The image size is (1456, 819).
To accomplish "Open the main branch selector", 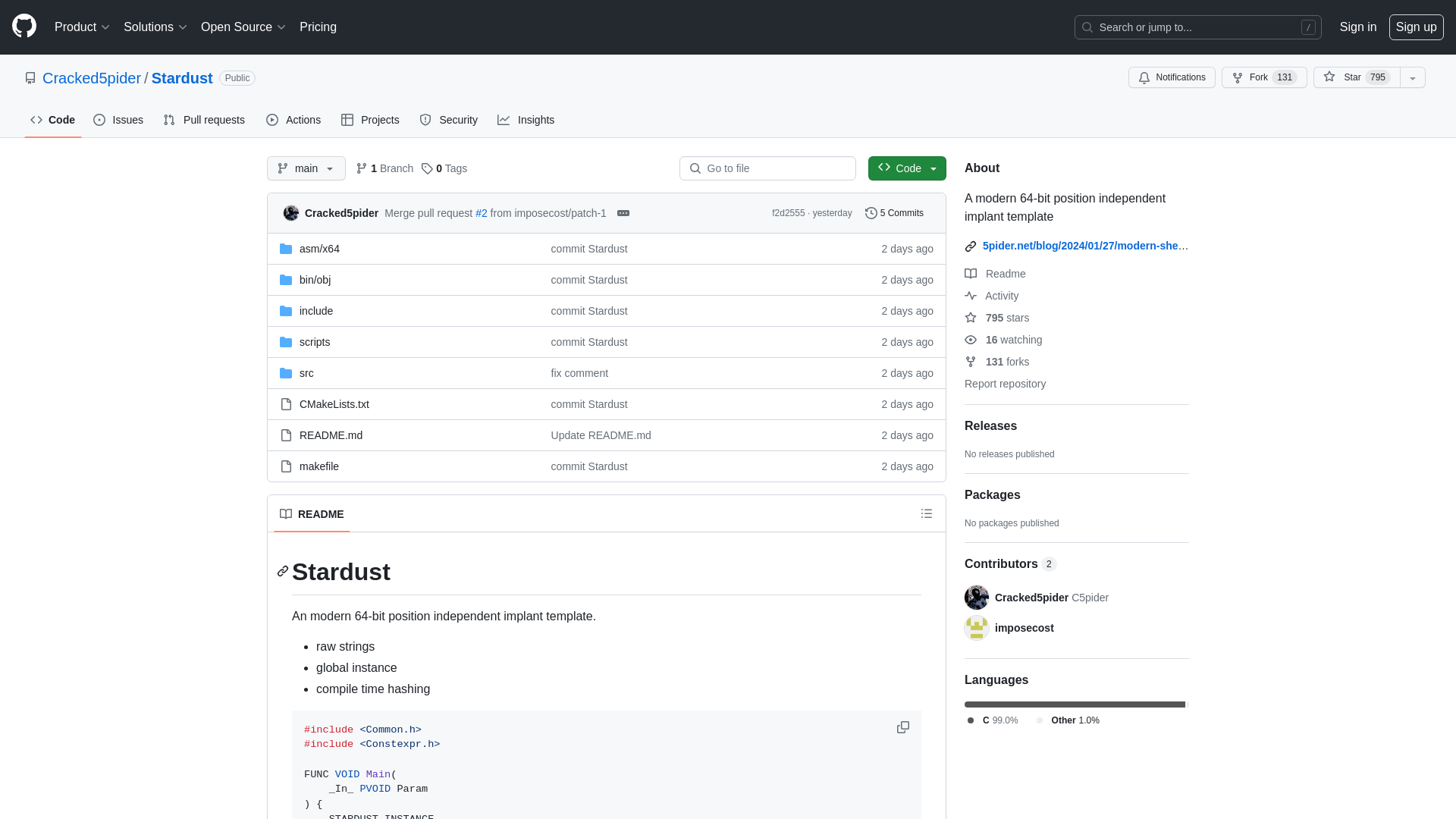I will [306, 168].
